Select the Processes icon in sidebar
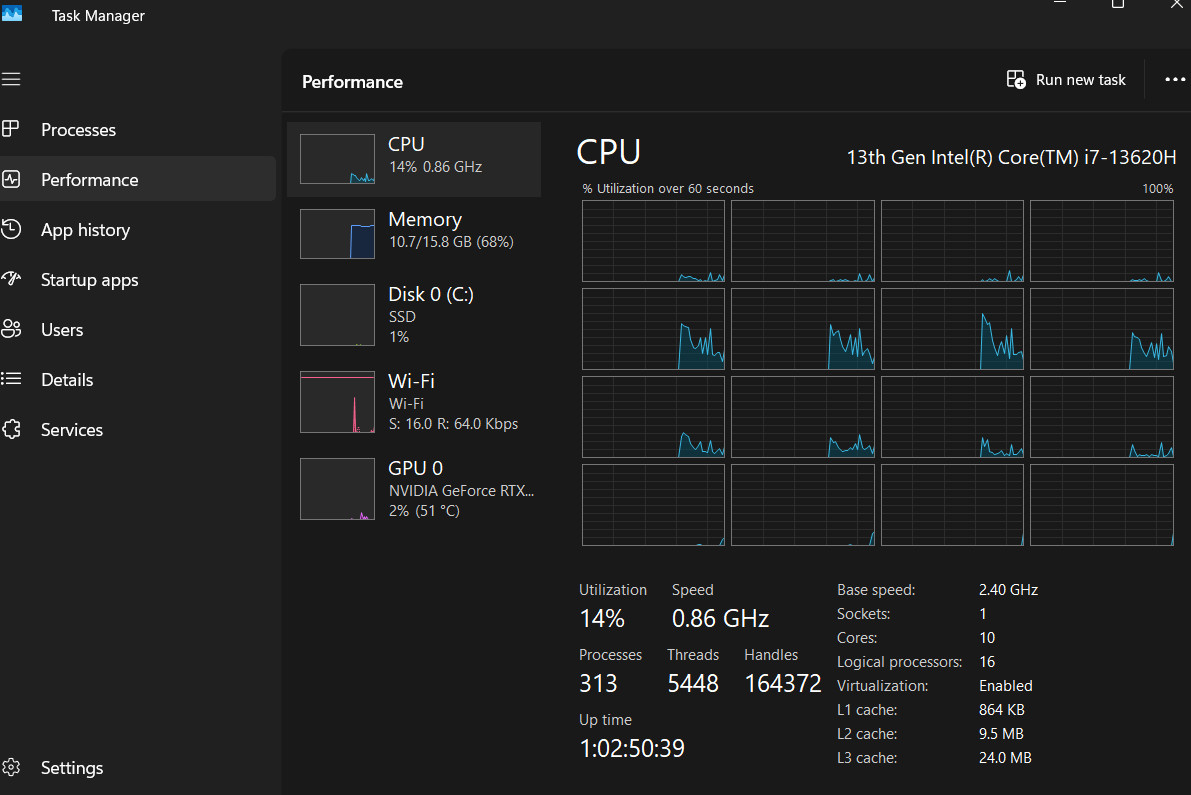 [x=11, y=129]
